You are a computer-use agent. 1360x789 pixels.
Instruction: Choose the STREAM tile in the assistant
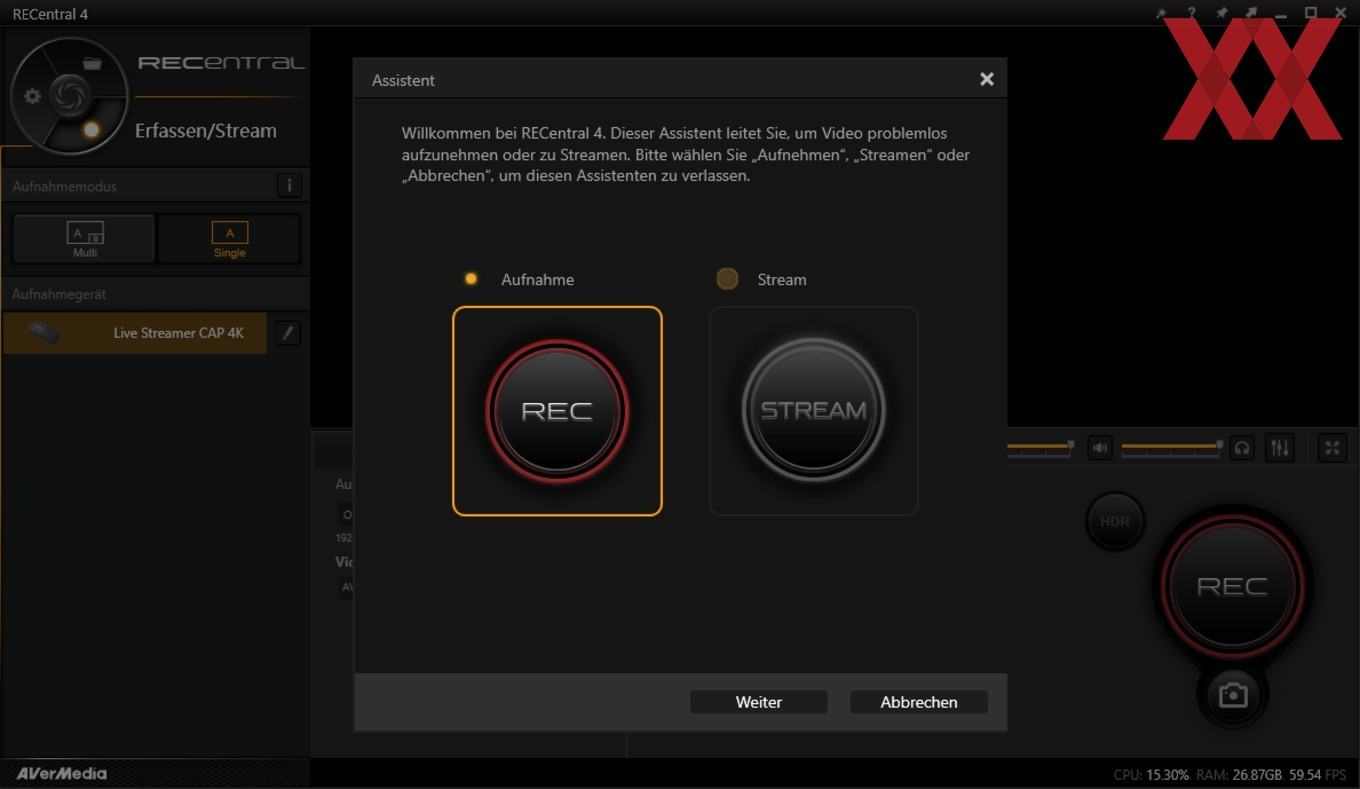pyautogui.click(x=813, y=411)
